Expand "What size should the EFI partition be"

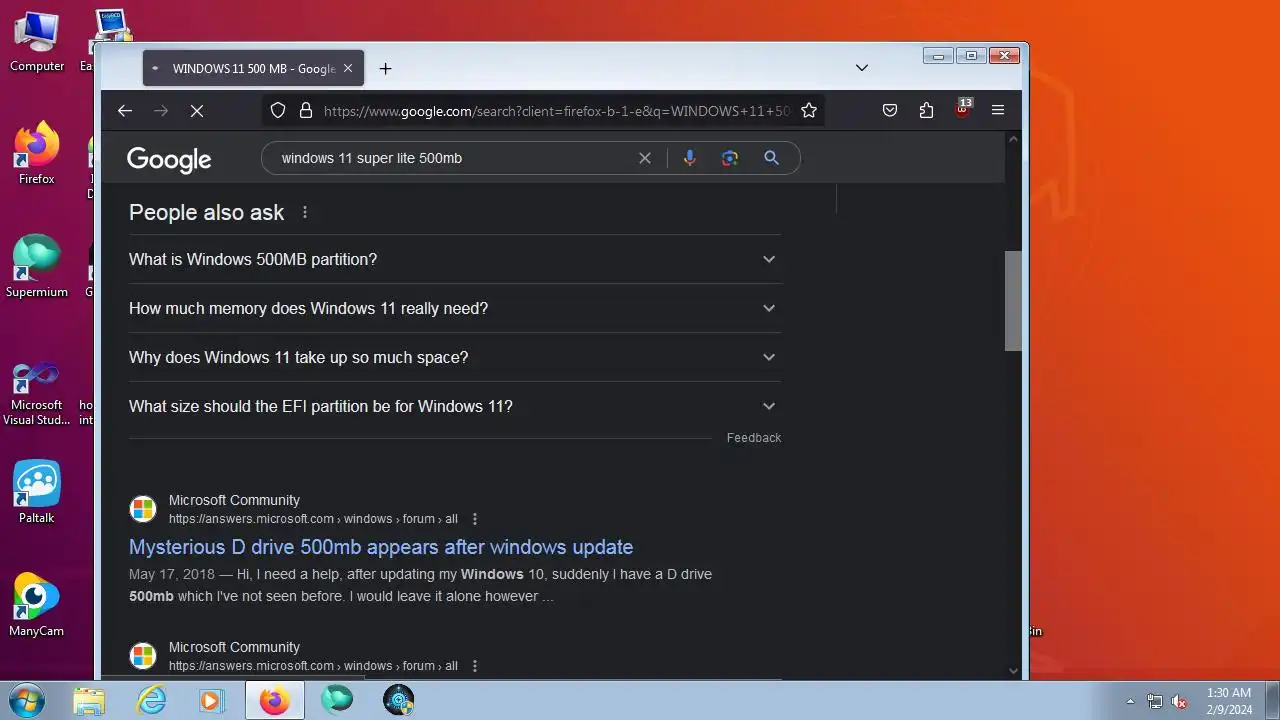[455, 406]
